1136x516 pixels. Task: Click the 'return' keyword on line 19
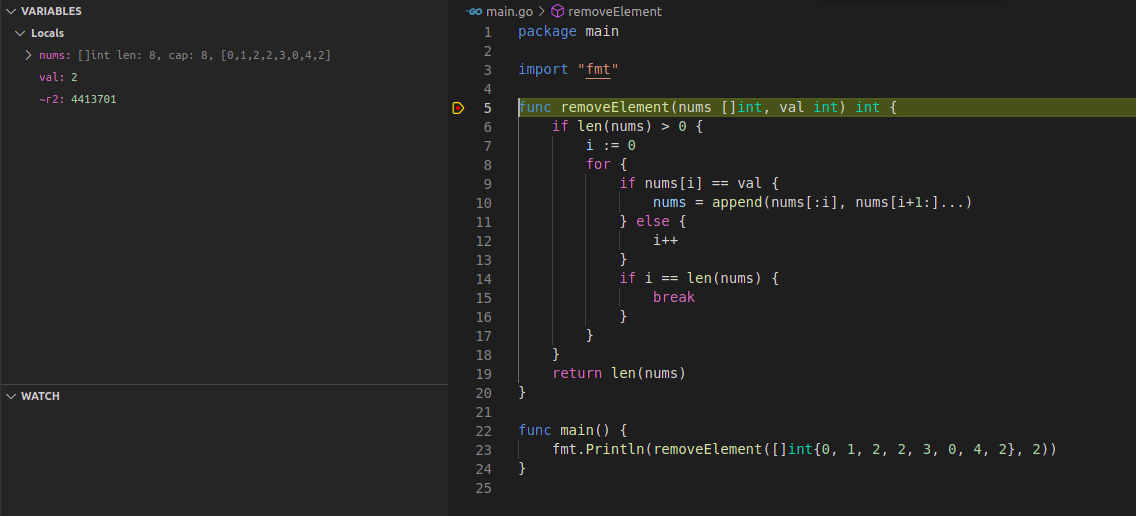[577, 374]
